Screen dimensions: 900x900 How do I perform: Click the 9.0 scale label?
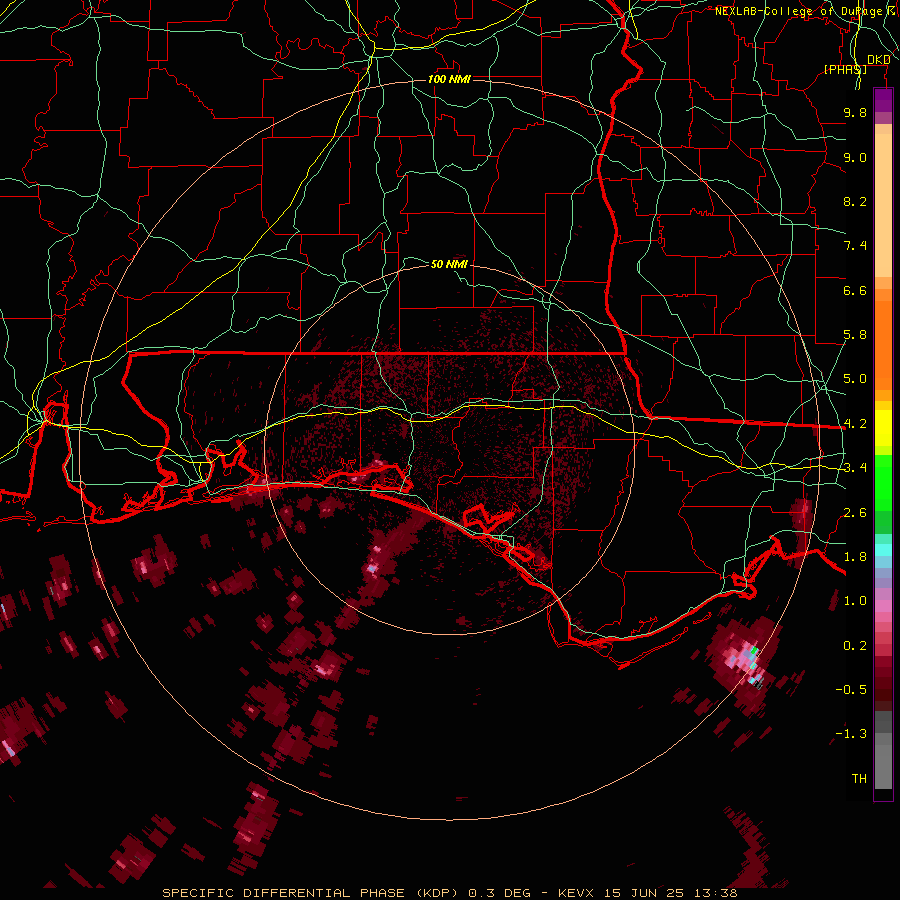point(855,157)
